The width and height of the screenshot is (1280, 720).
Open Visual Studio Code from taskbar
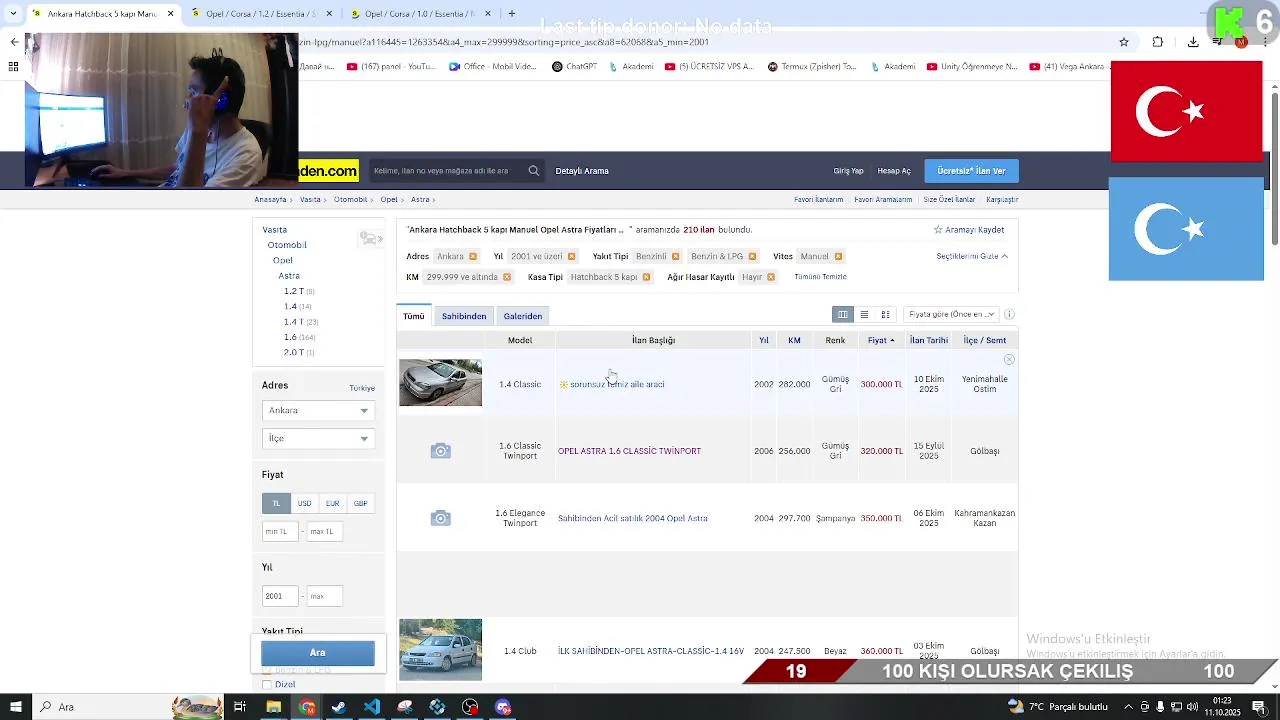(x=372, y=707)
